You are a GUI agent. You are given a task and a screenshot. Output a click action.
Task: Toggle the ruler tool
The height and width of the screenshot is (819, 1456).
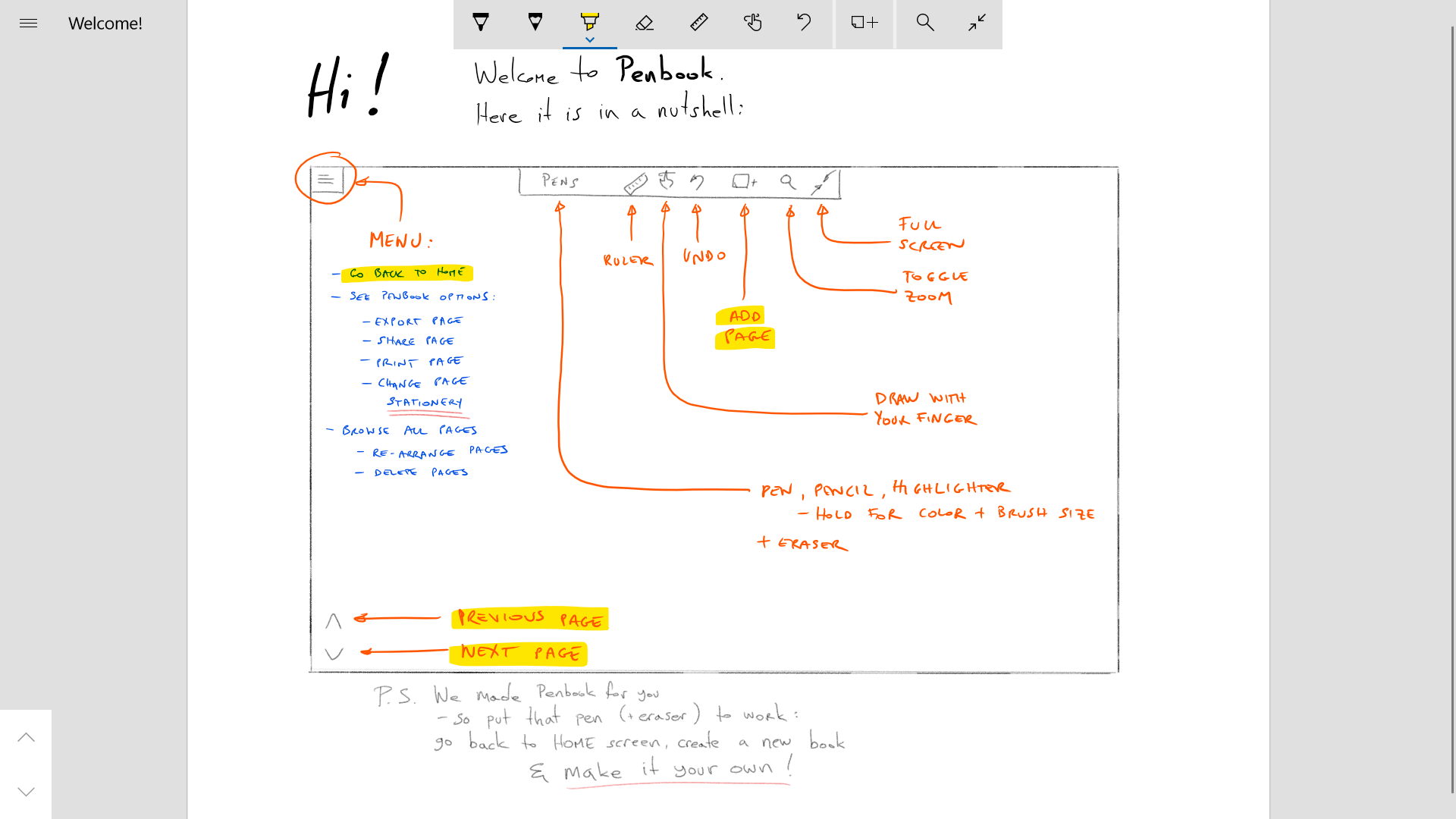699,23
